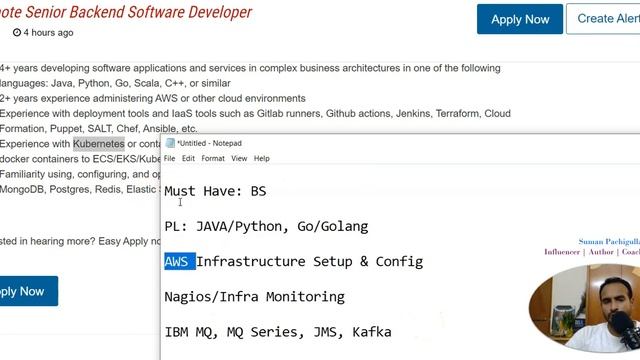640x360 pixels.
Task: Click the 'Easy Apply' sentence on webpage
Action: coord(80,241)
